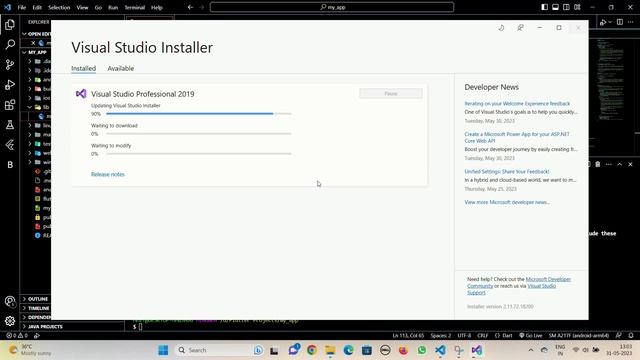The height and width of the screenshot is (360, 640).
Task: Click errors and warnings count in status bar
Action: 17,336
